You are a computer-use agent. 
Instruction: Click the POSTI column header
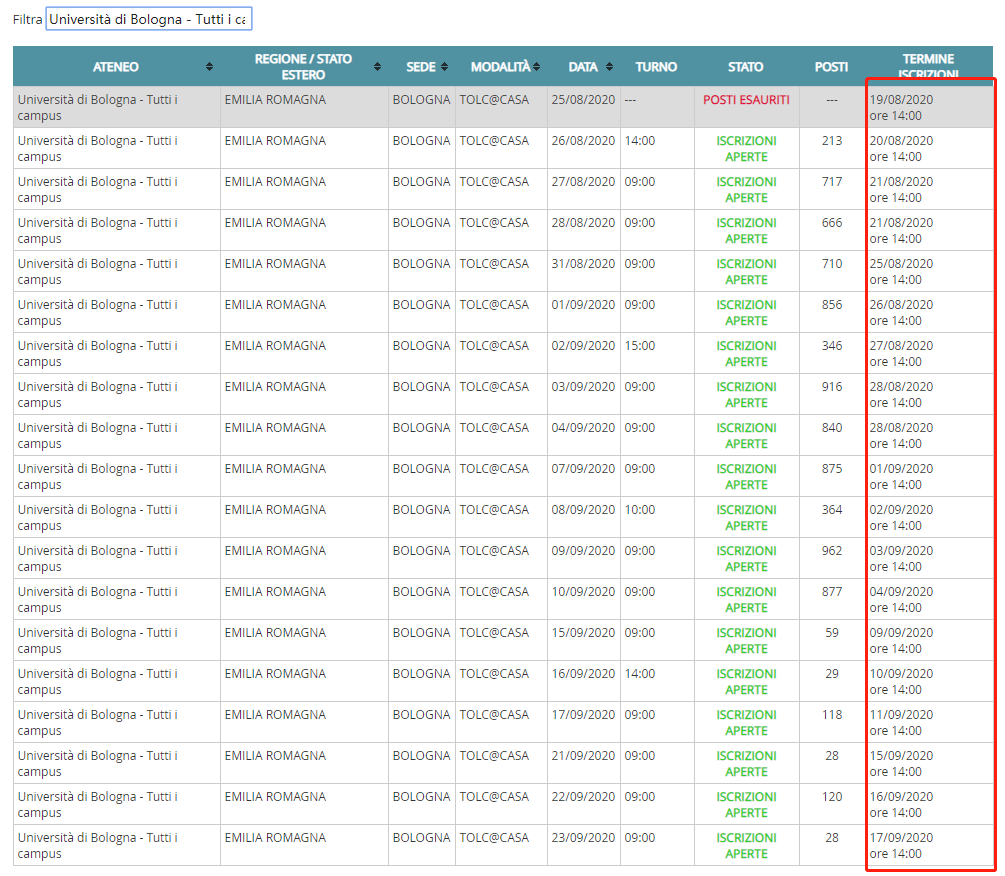[x=831, y=67]
